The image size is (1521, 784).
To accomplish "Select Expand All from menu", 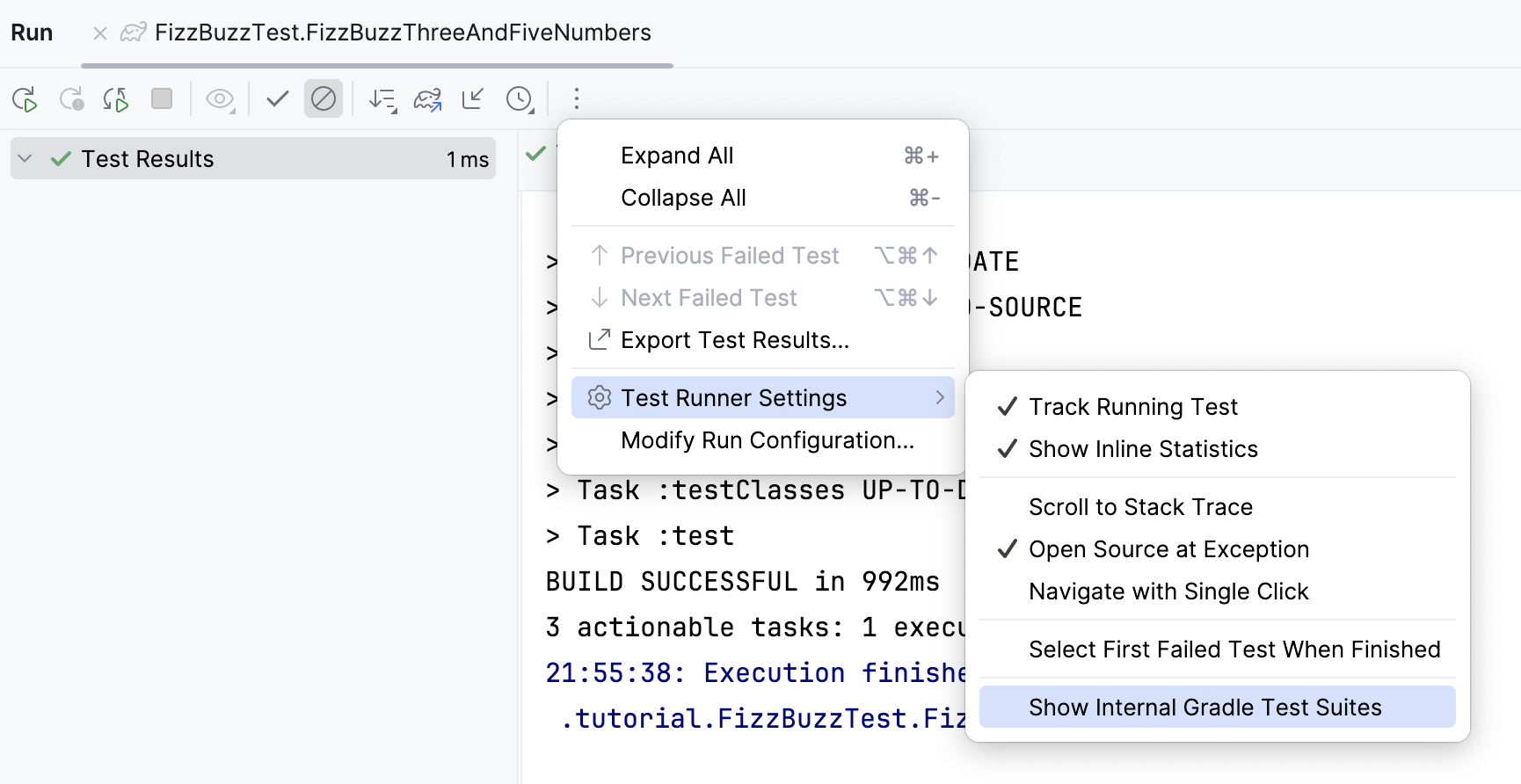I will pyautogui.click(x=677, y=156).
